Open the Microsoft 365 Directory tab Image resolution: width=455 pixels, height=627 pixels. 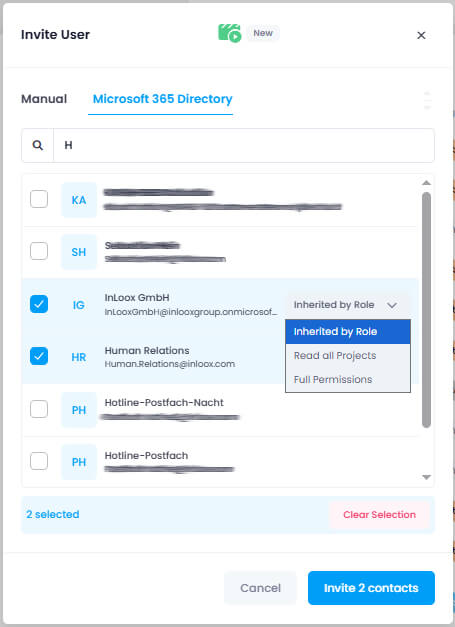(162, 99)
